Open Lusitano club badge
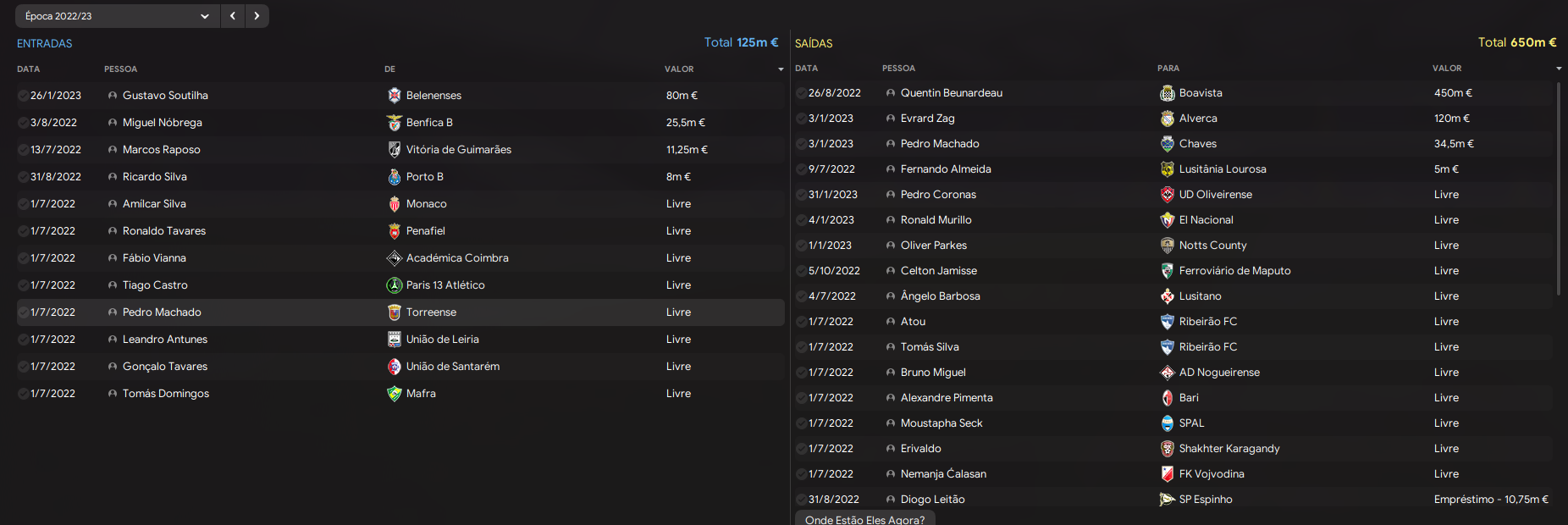The image size is (1568, 525). pyautogui.click(x=1168, y=296)
